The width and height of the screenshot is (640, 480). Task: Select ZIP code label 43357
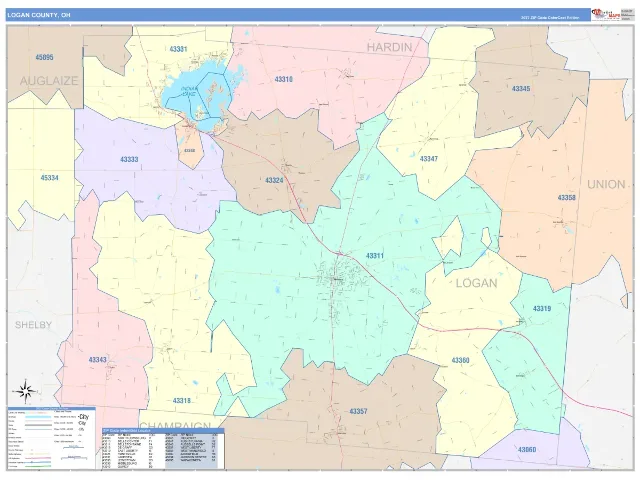tap(358, 411)
